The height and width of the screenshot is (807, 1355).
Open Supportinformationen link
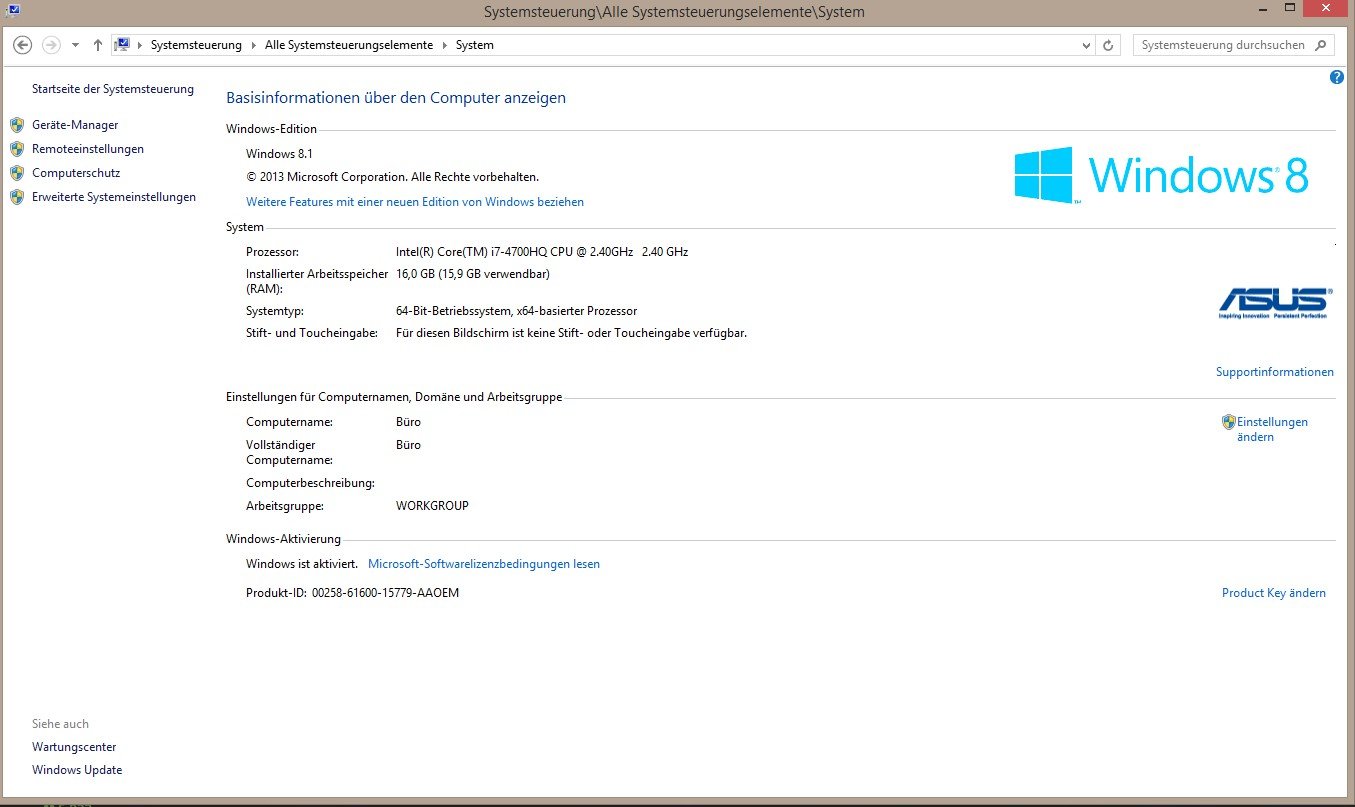(1275, 372)
